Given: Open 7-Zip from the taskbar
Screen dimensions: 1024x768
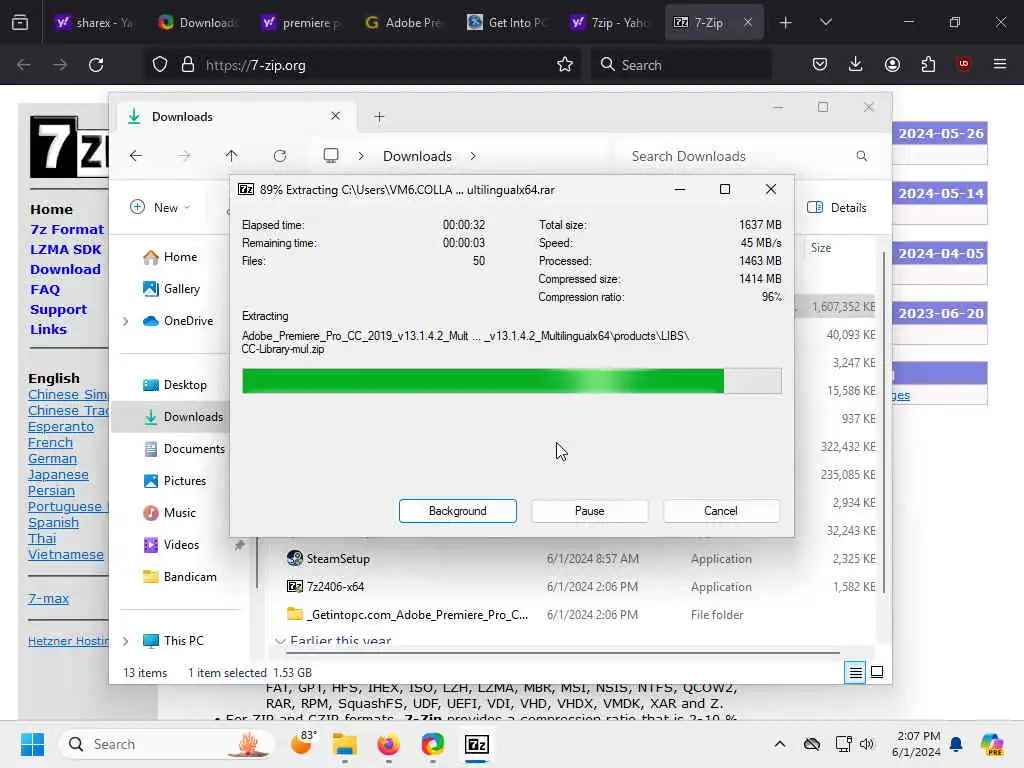Looking at the screenshot, I should (477, 744).
